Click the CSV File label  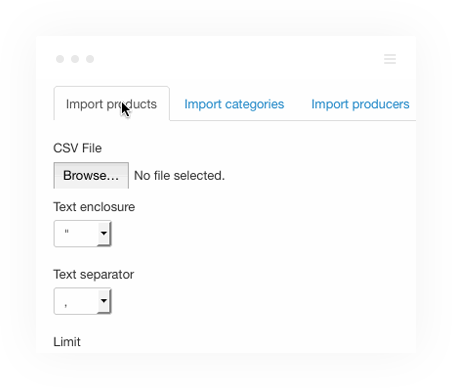click(x=77, y=148)
